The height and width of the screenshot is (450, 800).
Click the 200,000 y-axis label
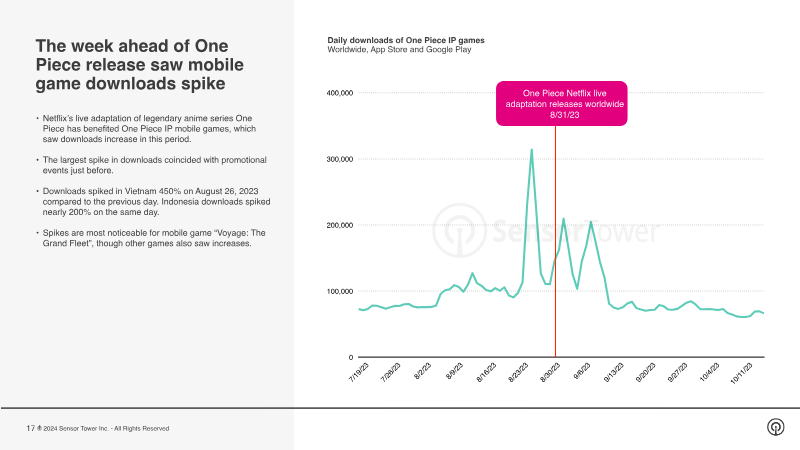pyautogui.click(x=340, y=225)
